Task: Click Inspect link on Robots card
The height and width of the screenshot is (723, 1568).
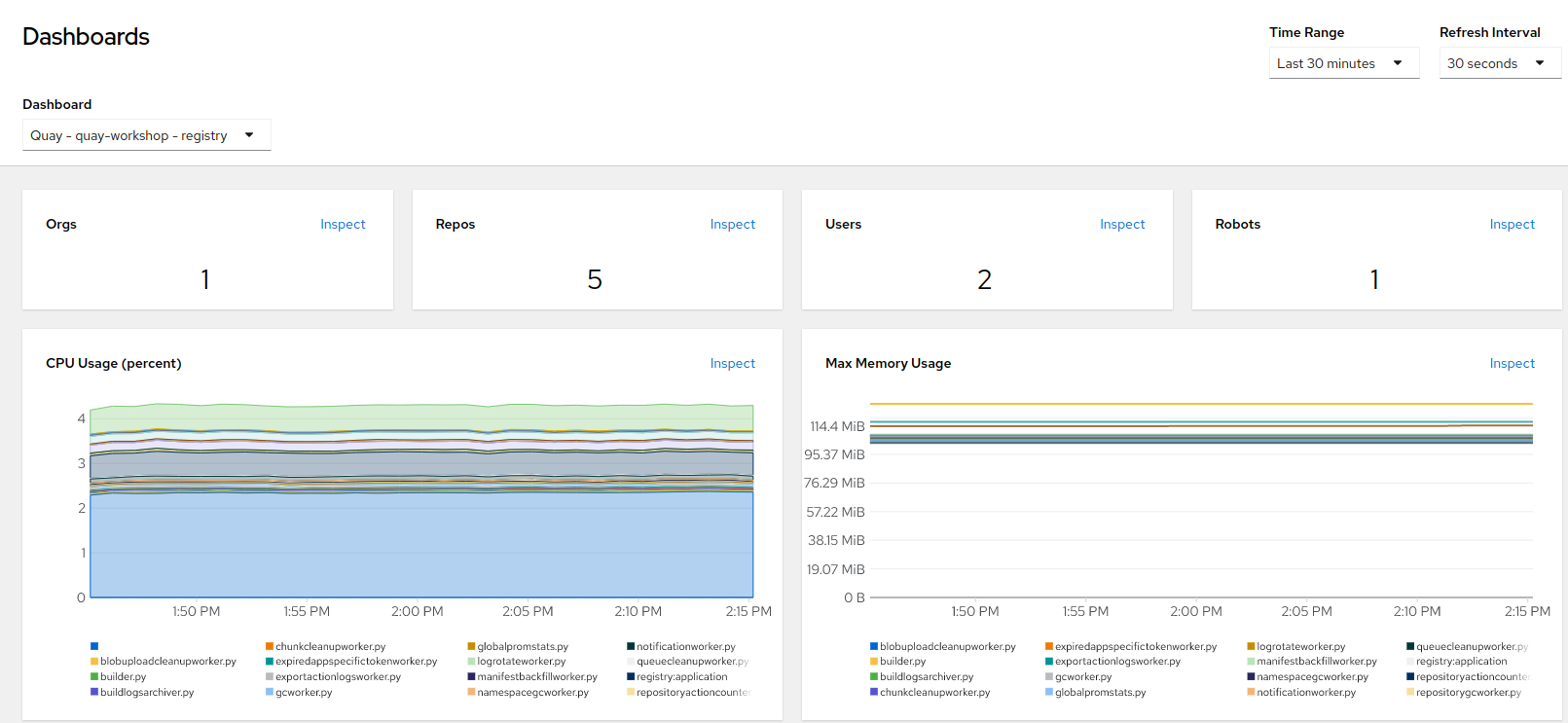Action: point(1512,224)
